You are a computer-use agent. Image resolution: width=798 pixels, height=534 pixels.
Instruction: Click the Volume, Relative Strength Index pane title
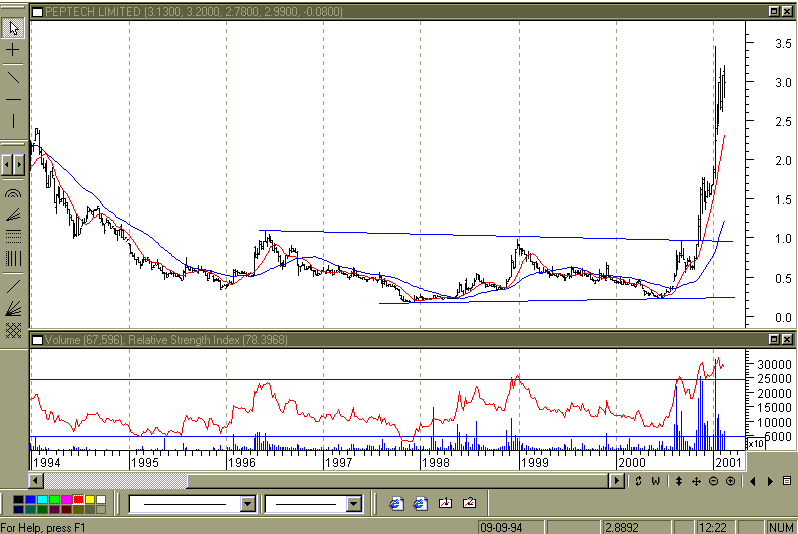(x=166, y=340)
